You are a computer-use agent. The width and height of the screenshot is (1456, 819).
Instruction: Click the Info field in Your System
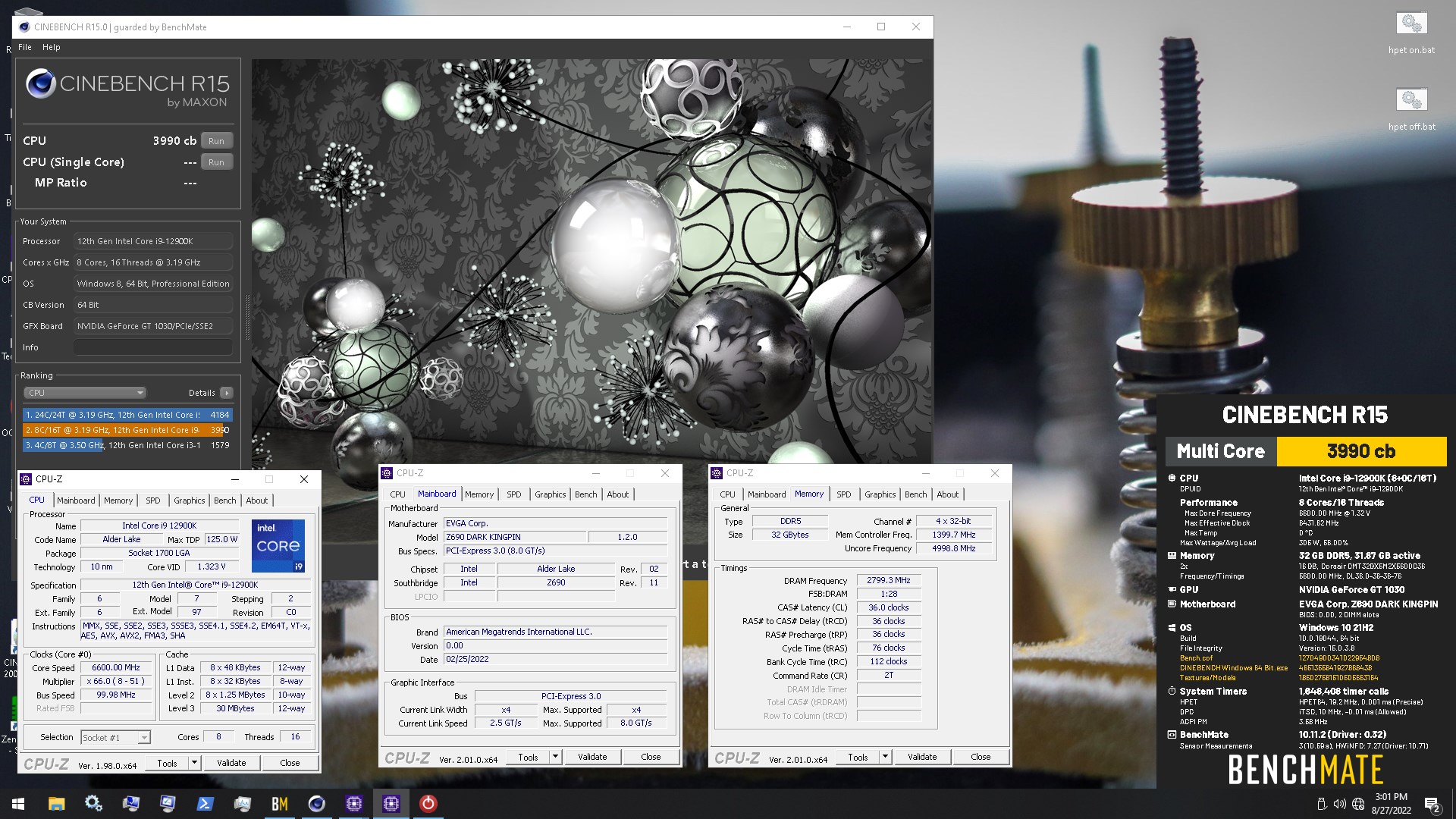click(x=153, y=347)
